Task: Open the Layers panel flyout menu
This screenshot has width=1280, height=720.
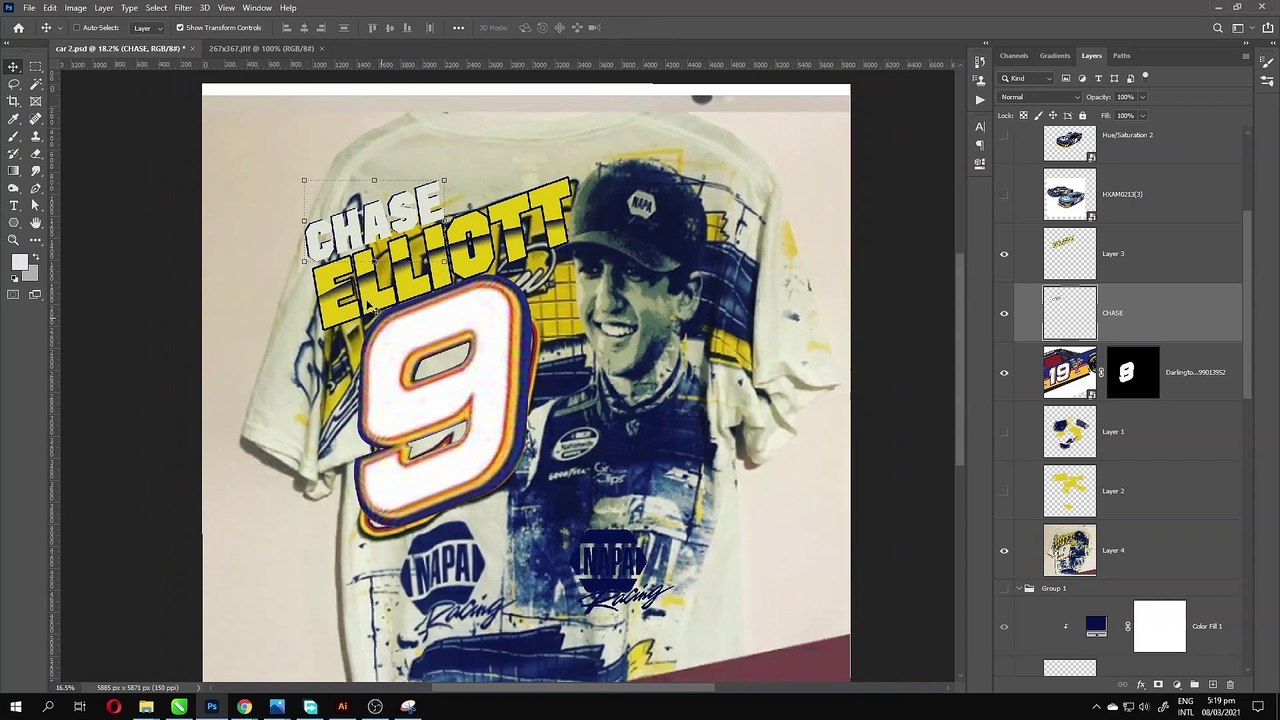Action: tap(1246, 56)
